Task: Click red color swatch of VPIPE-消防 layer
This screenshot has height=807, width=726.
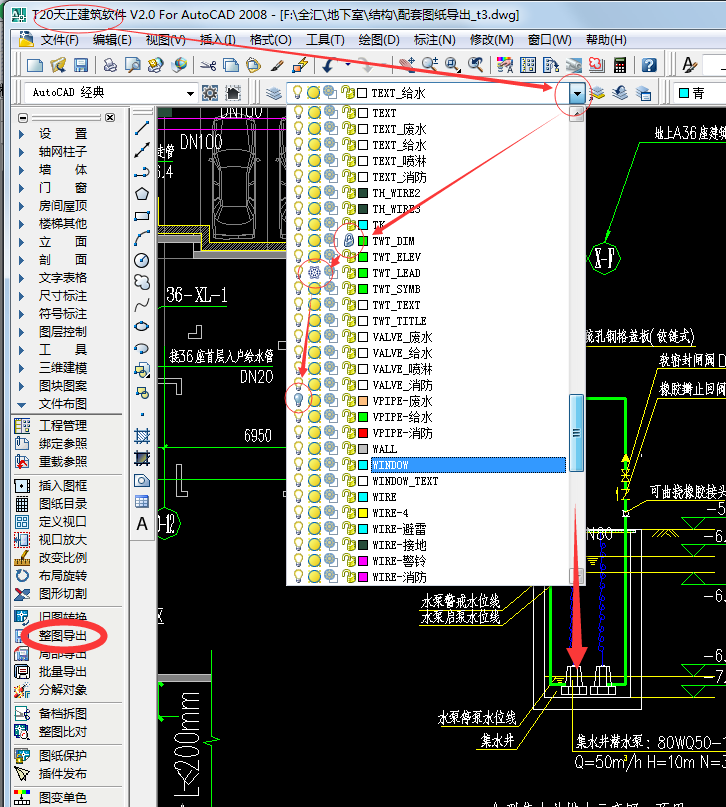Action: (x=363, y=432)
